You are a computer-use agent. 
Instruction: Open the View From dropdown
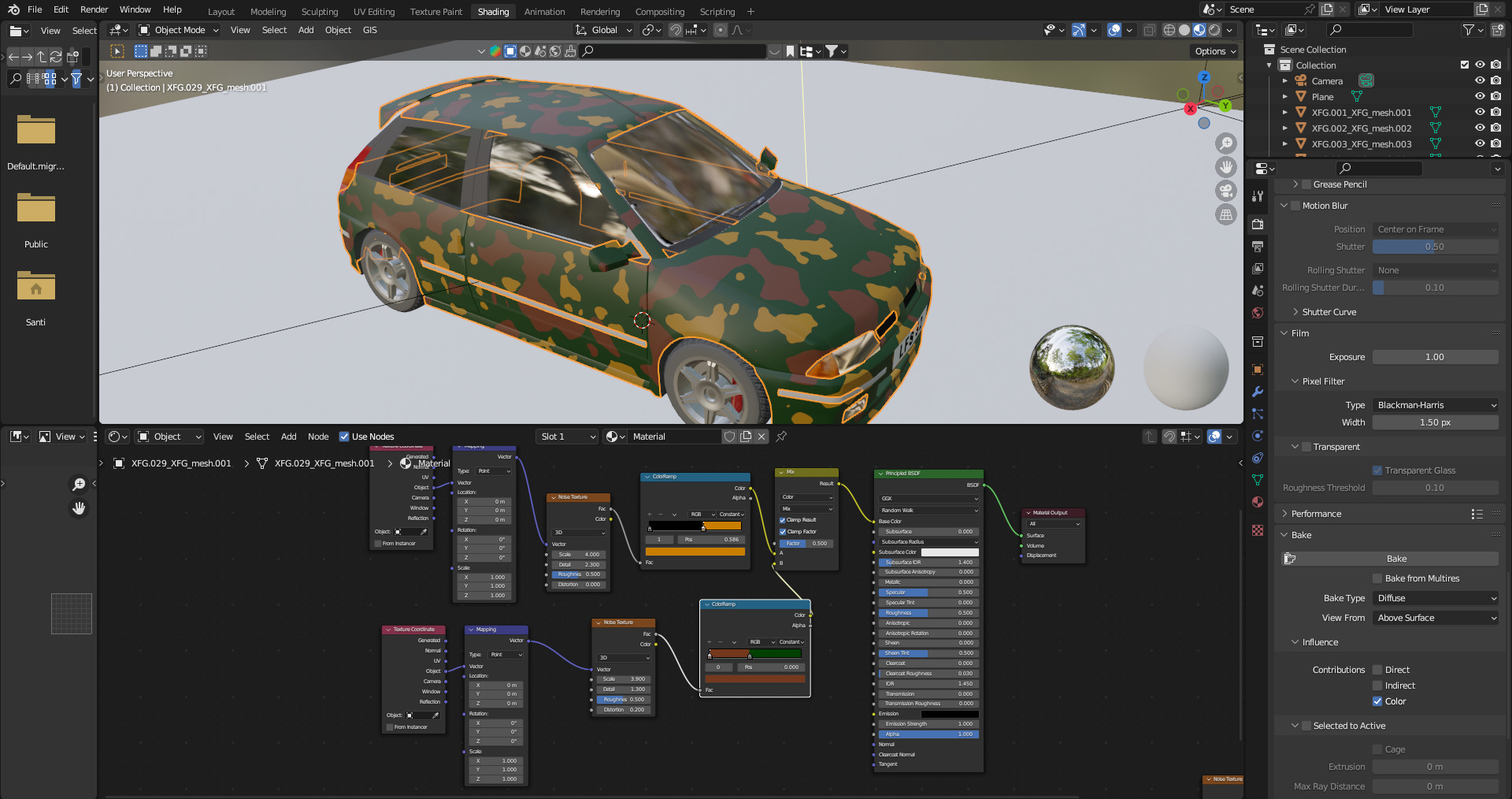click(x=1436, y=618)
